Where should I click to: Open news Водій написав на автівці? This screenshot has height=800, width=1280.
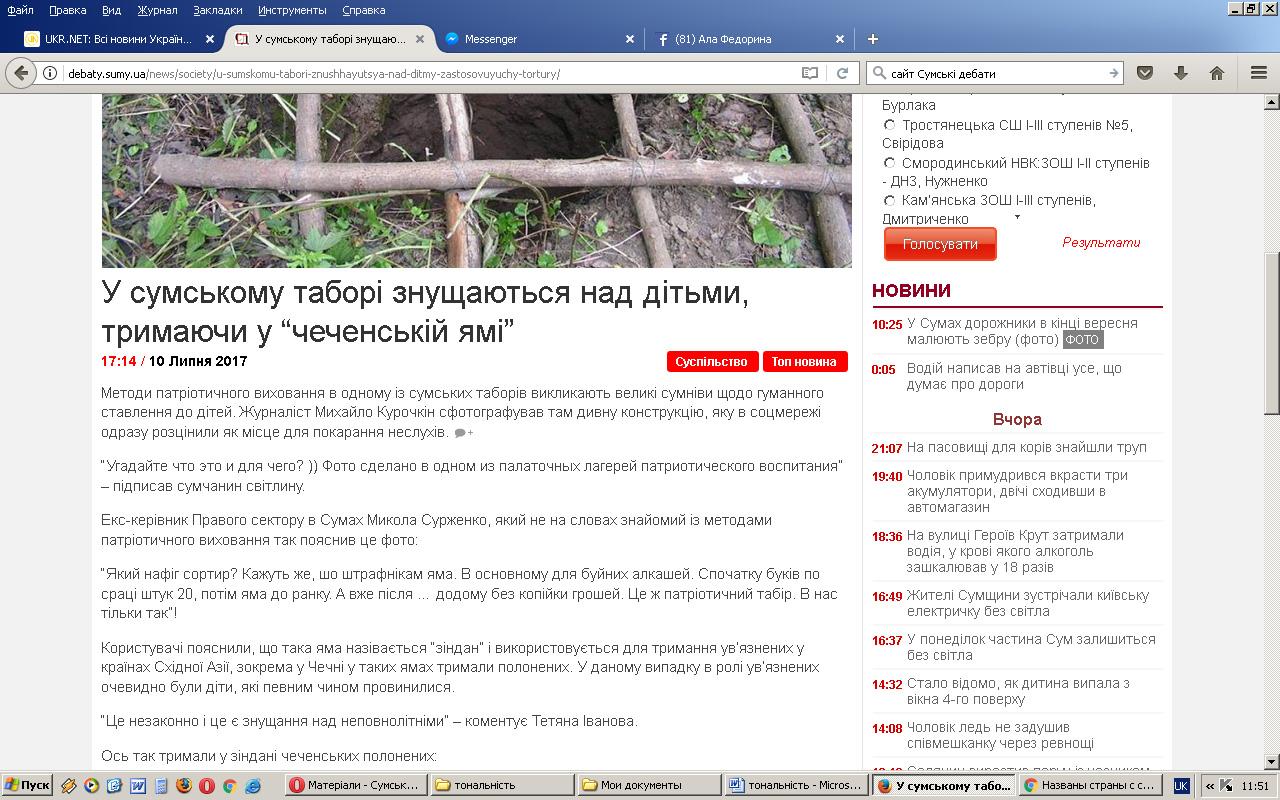coord(1014,376)
